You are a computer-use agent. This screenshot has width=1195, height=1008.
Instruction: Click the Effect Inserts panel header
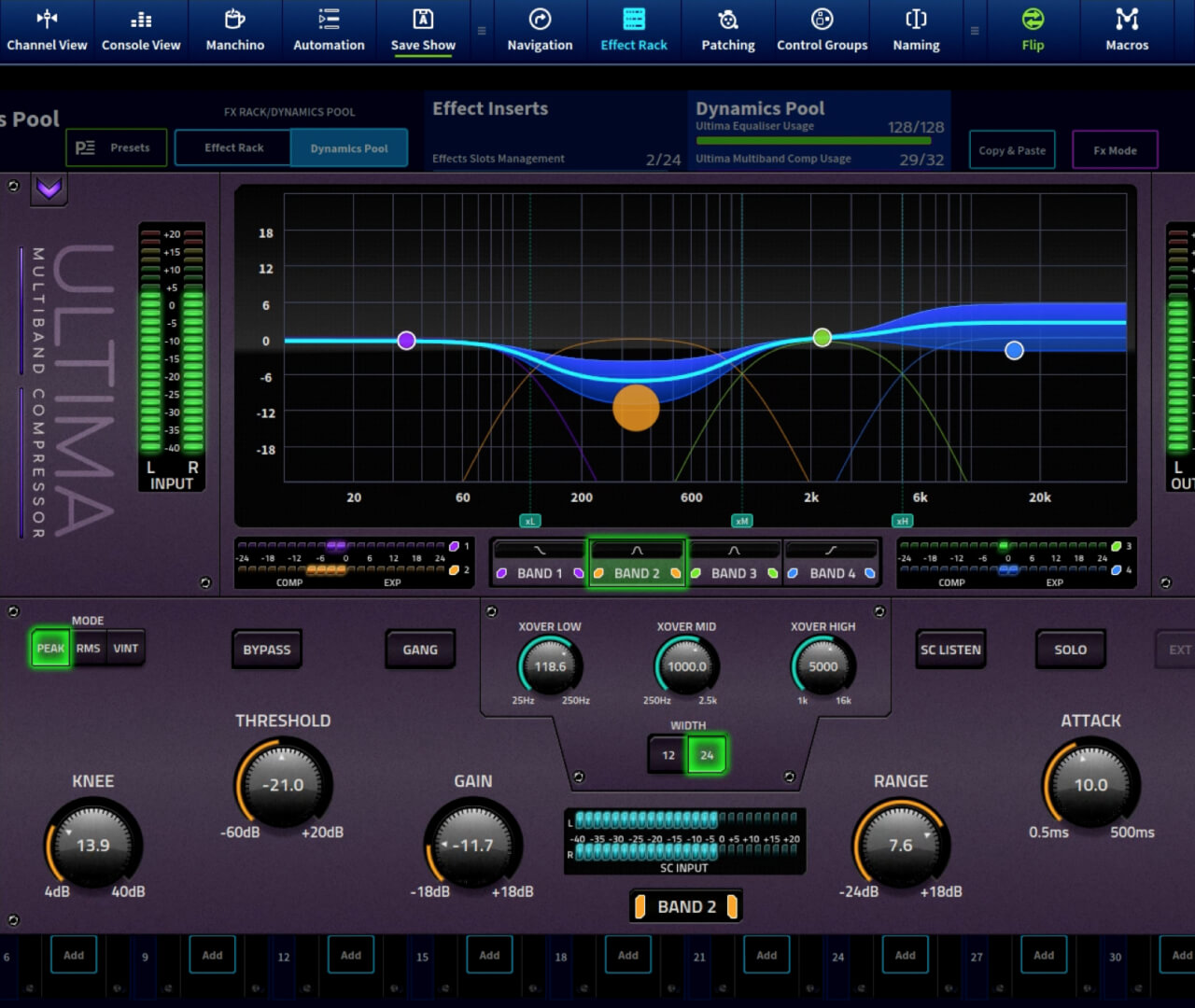pos(555,132)
